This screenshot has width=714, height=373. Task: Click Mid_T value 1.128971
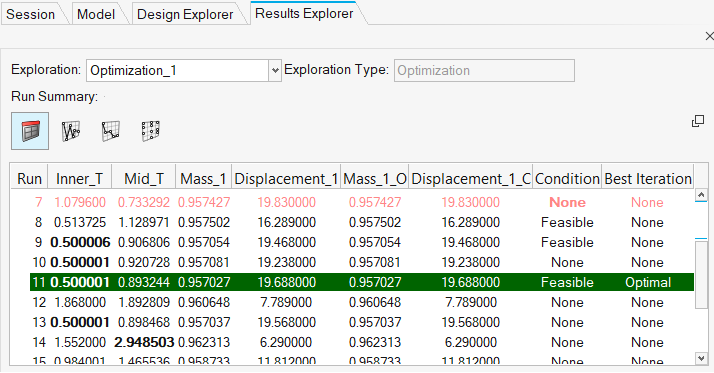point(144,222)
